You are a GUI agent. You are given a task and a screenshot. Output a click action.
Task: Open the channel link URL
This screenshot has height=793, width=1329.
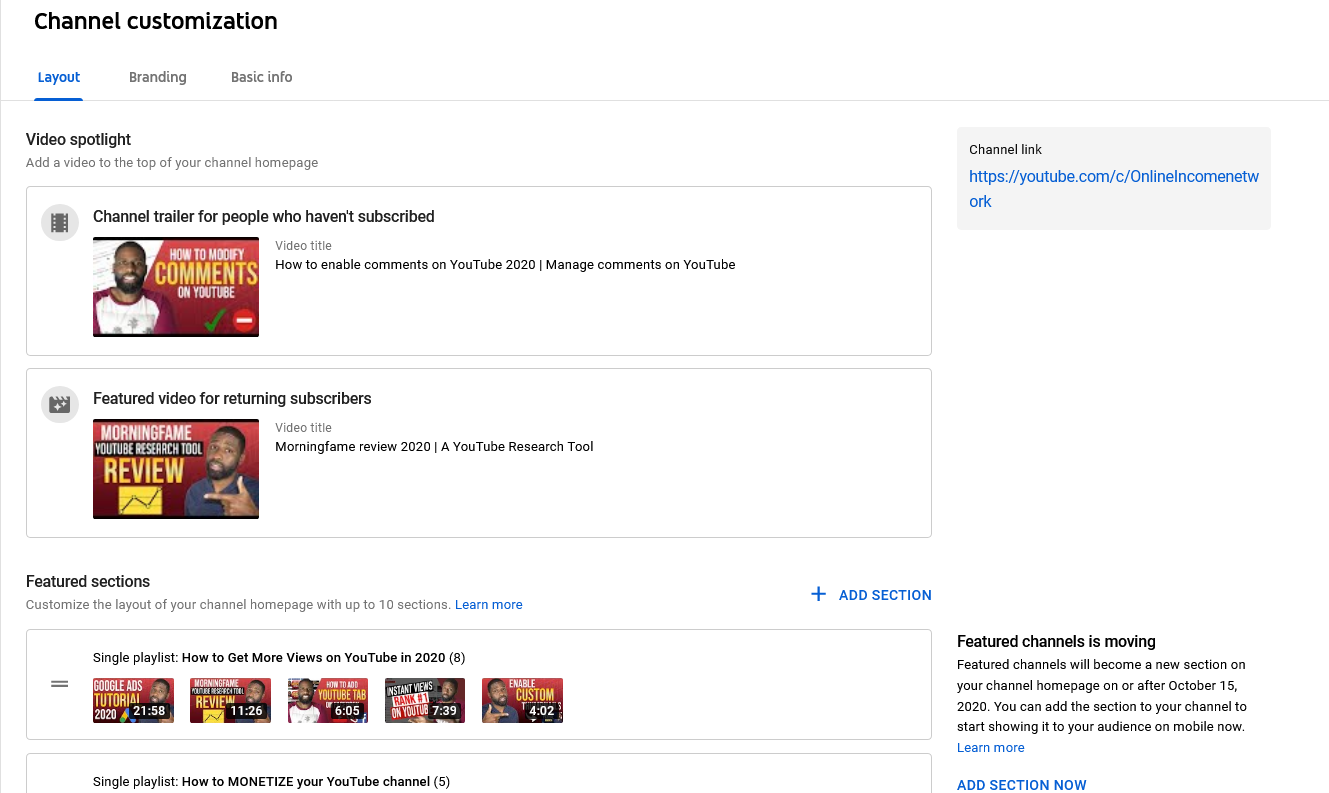point(1113,188)
